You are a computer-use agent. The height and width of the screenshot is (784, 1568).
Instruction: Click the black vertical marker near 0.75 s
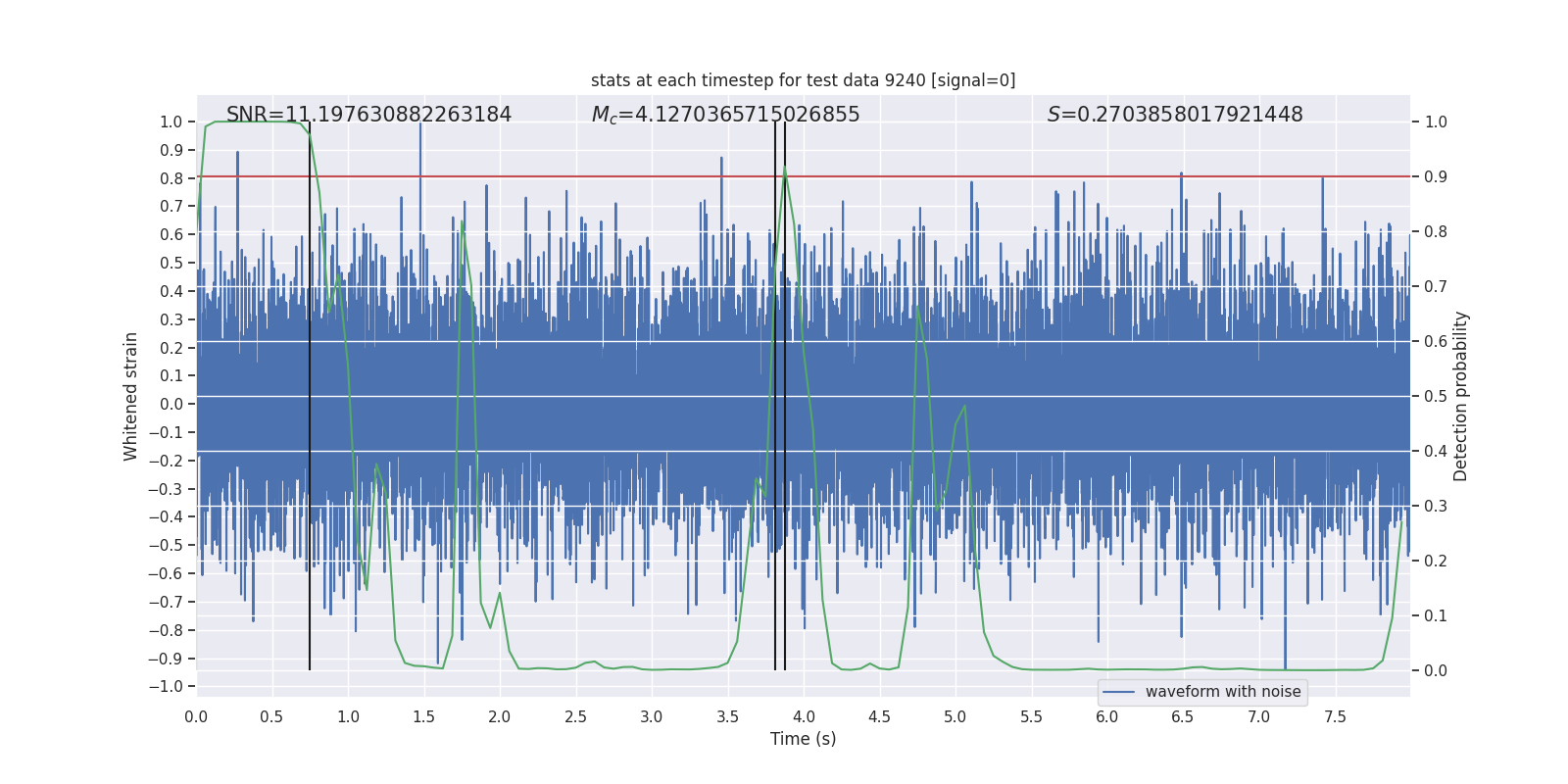(x=310, y=396)
